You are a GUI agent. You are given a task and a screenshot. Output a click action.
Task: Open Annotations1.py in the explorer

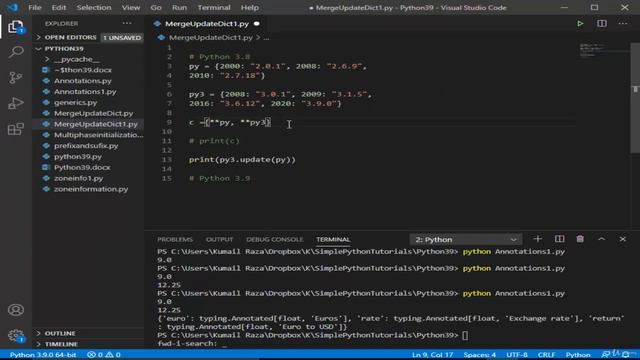pyautogui.click(x=85, y=91)
